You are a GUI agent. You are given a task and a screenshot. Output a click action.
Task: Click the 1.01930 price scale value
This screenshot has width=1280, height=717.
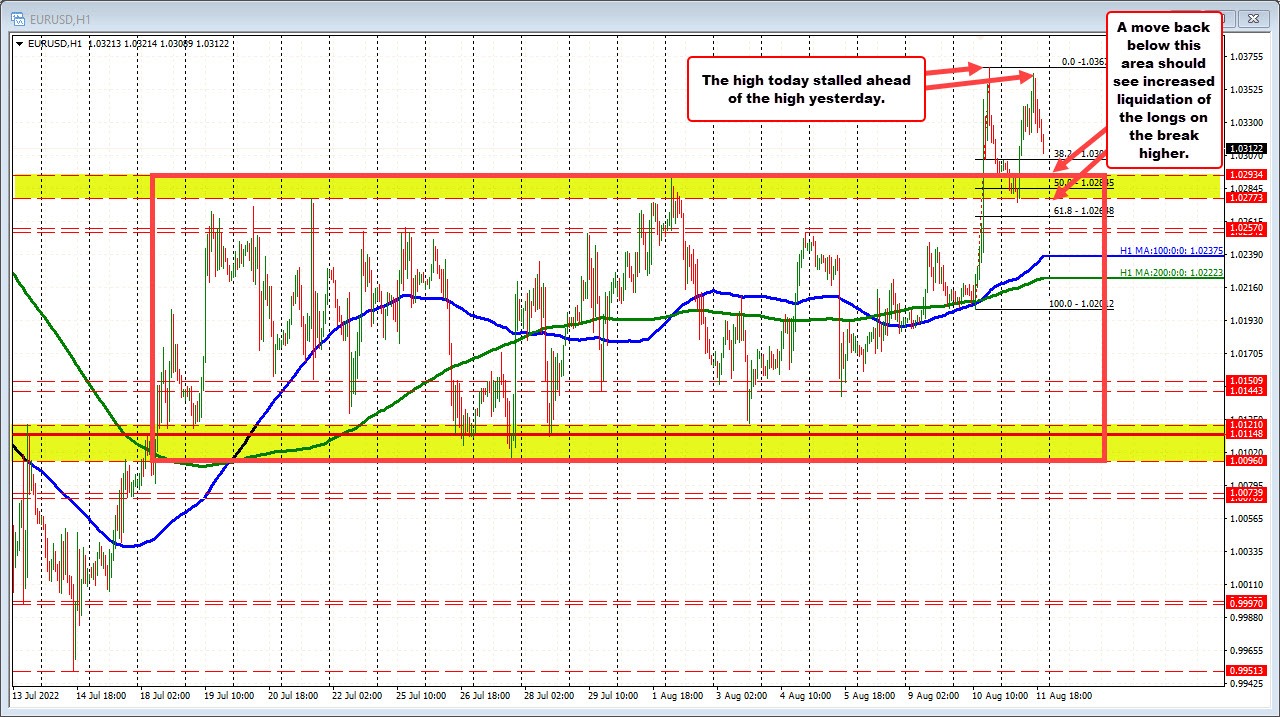pos(1246,320)
